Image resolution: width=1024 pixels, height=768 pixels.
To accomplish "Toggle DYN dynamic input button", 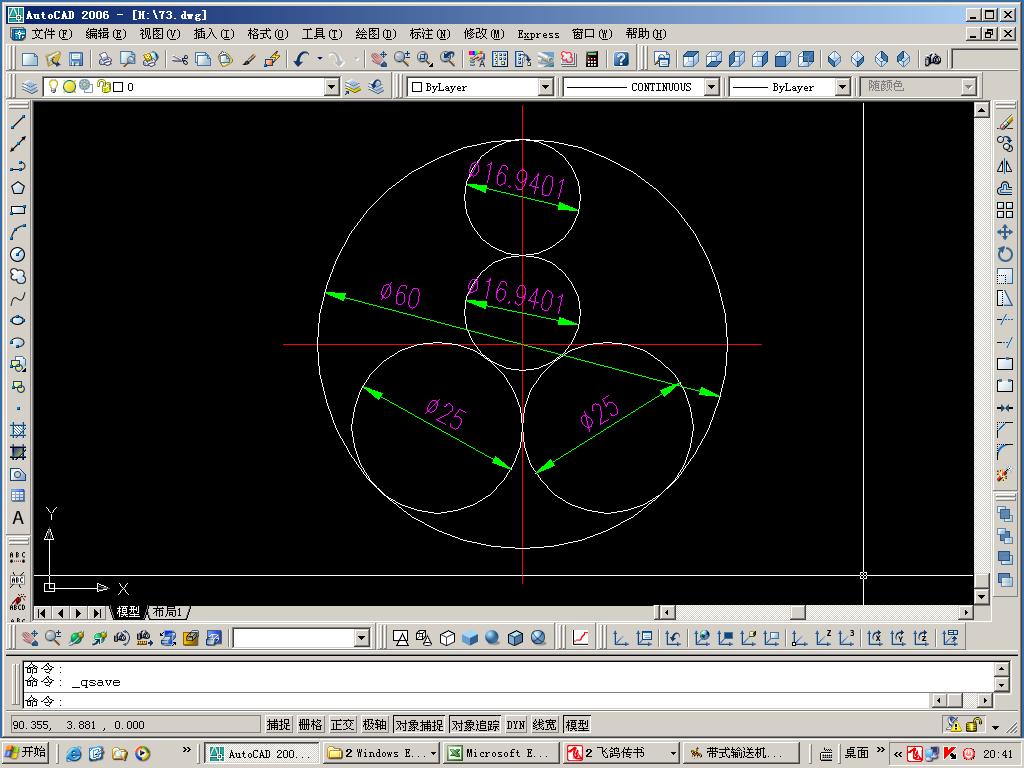I will point(516,725).
